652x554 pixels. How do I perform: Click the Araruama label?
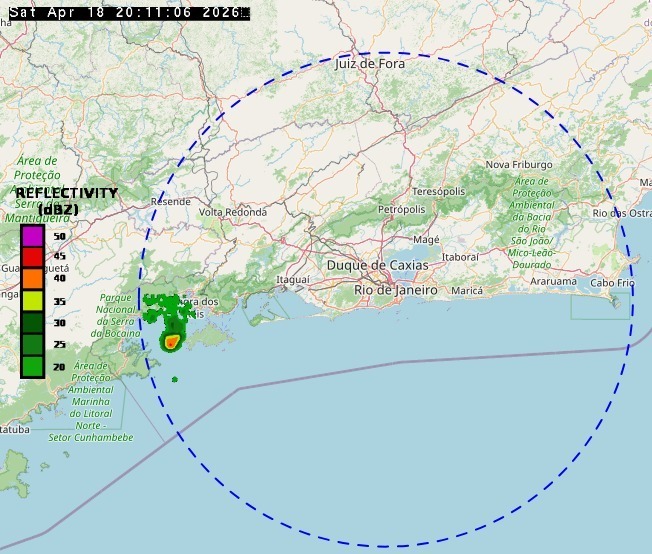point(553,282)
